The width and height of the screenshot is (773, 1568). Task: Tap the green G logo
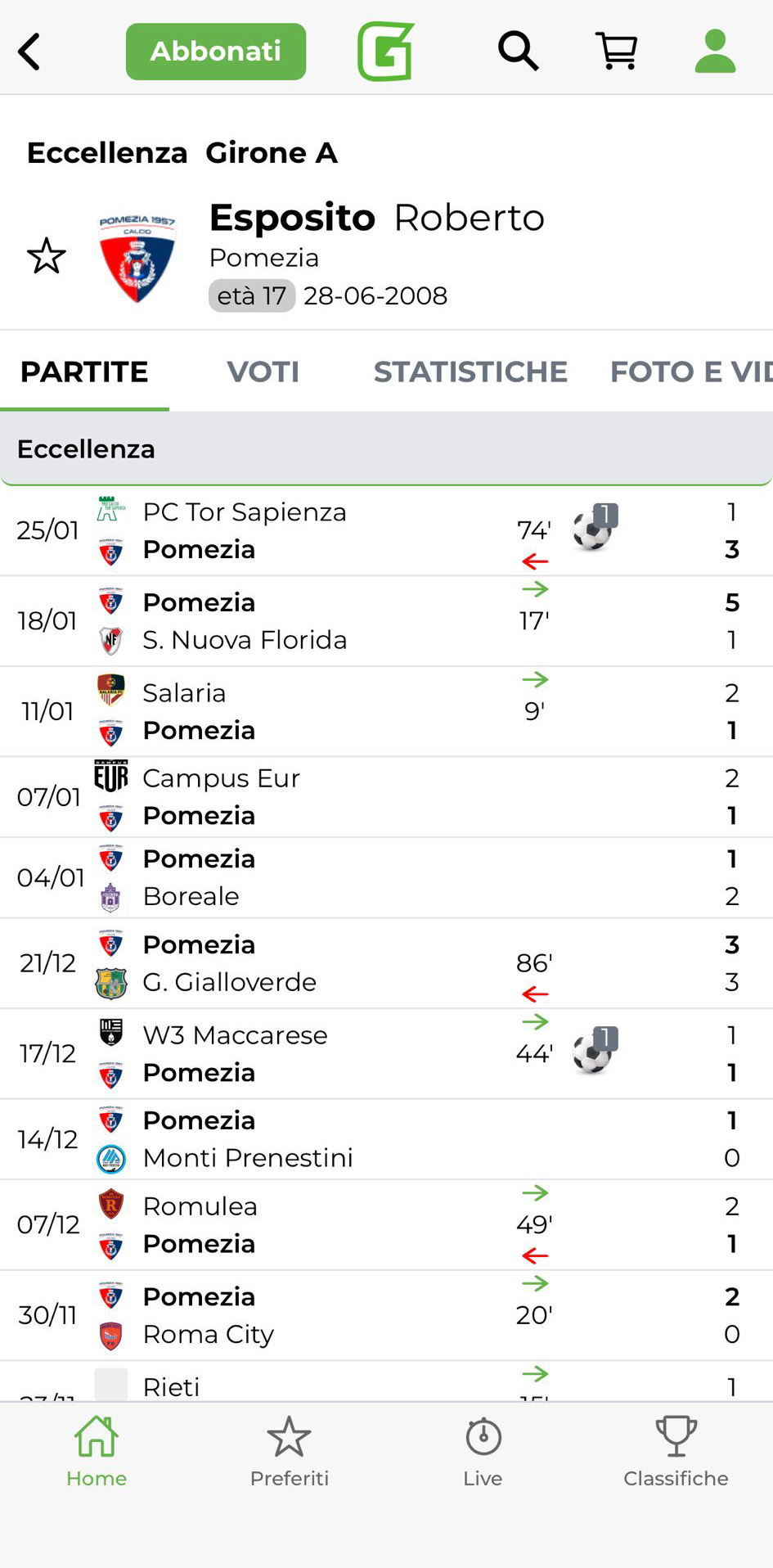click(386, 52)
